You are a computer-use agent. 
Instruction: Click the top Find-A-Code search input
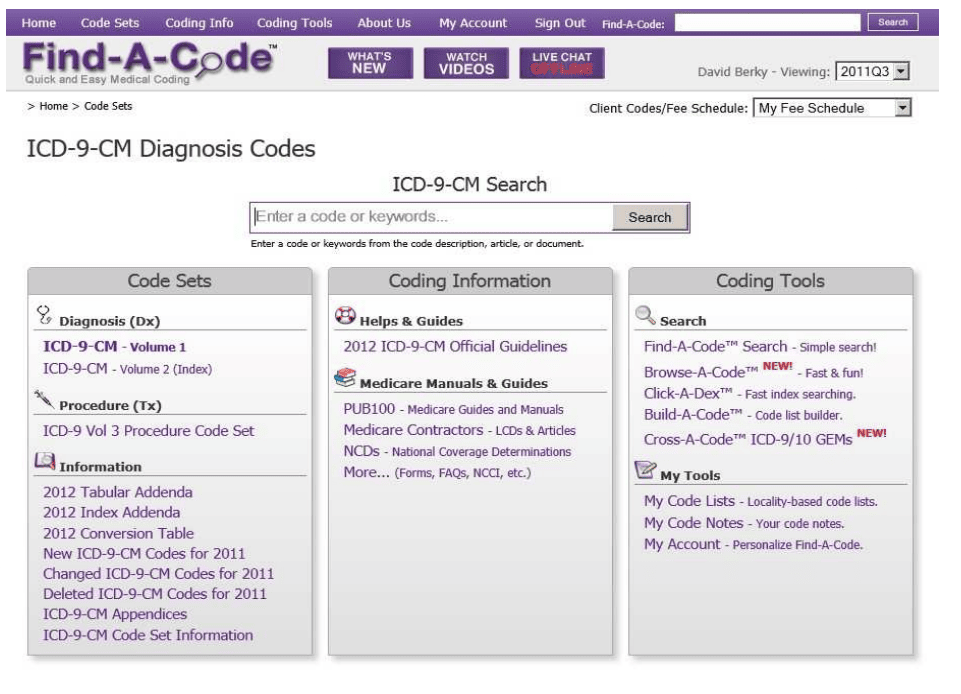tap(766, 23)
